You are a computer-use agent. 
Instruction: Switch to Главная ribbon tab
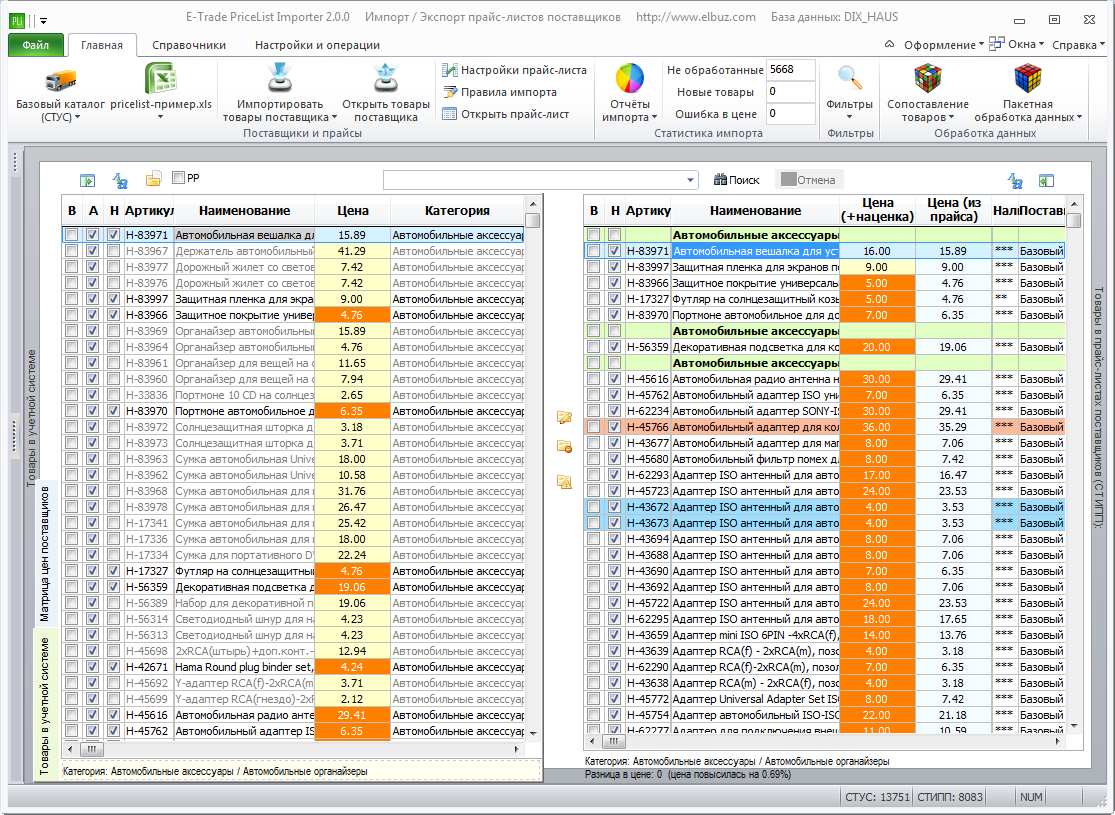[102, 45]
